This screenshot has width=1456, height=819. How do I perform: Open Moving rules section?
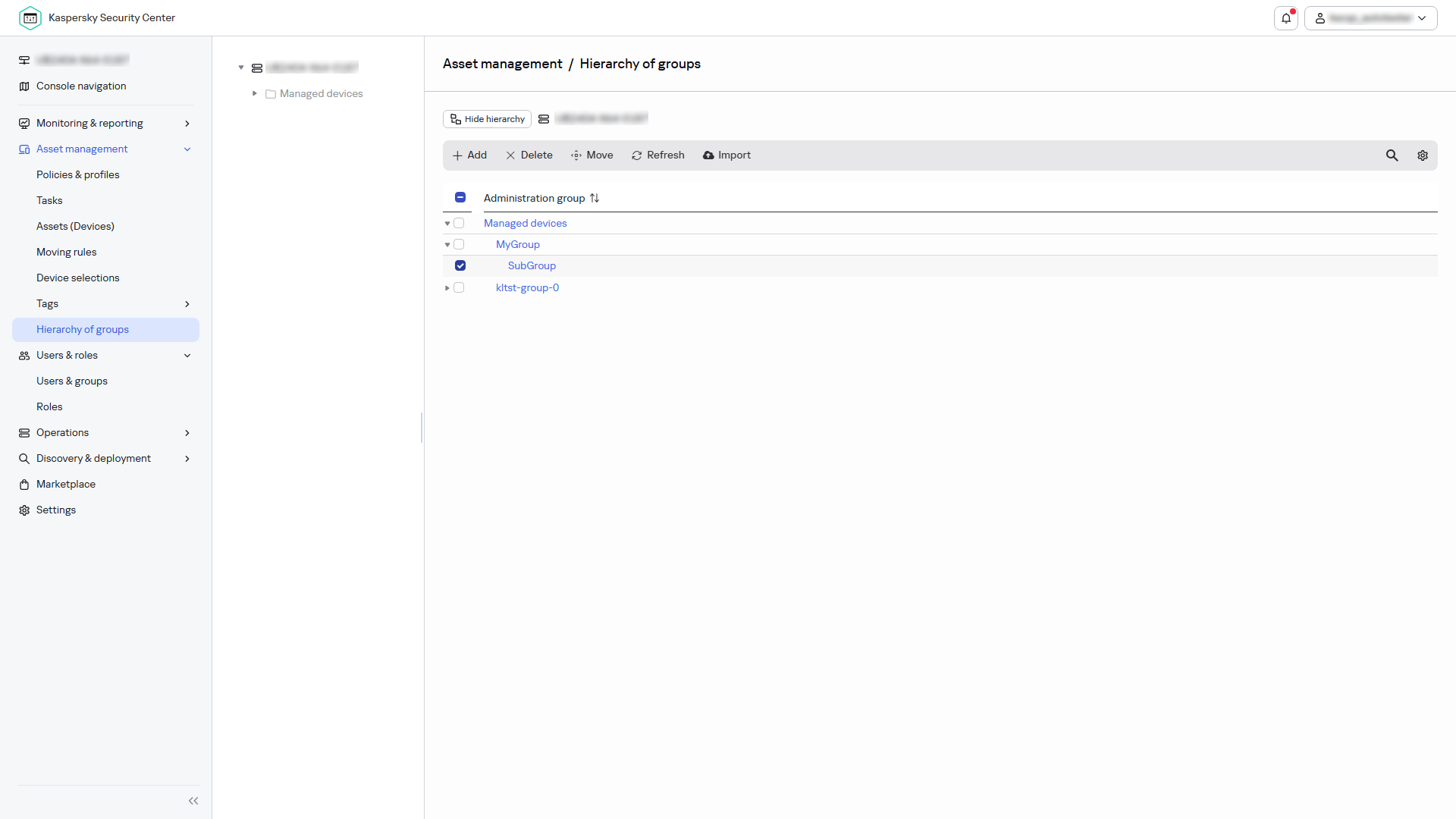[x=67, y=253]
